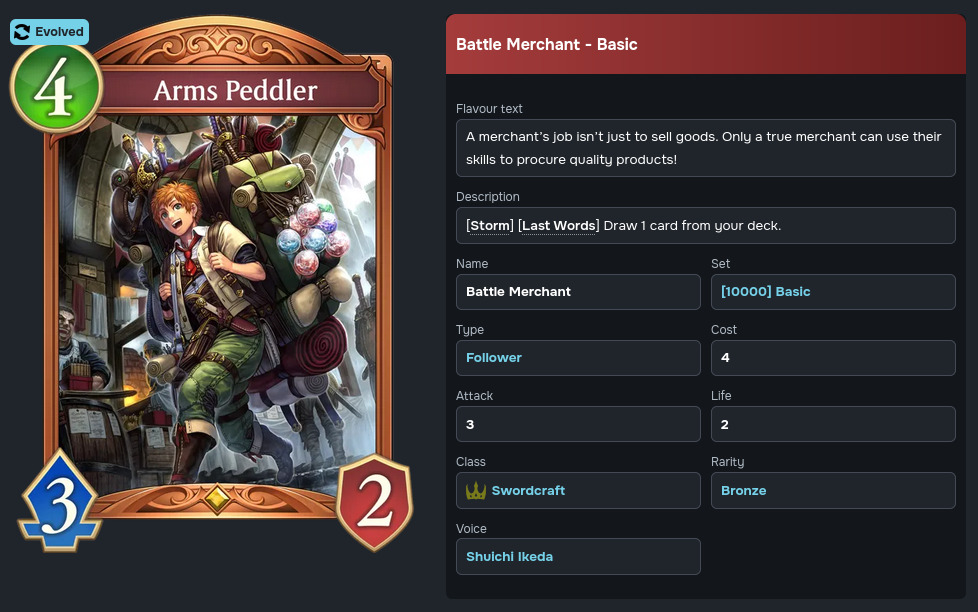
Task: Click the red defense 2 shield icon
Action: click(x=374, y=503)
